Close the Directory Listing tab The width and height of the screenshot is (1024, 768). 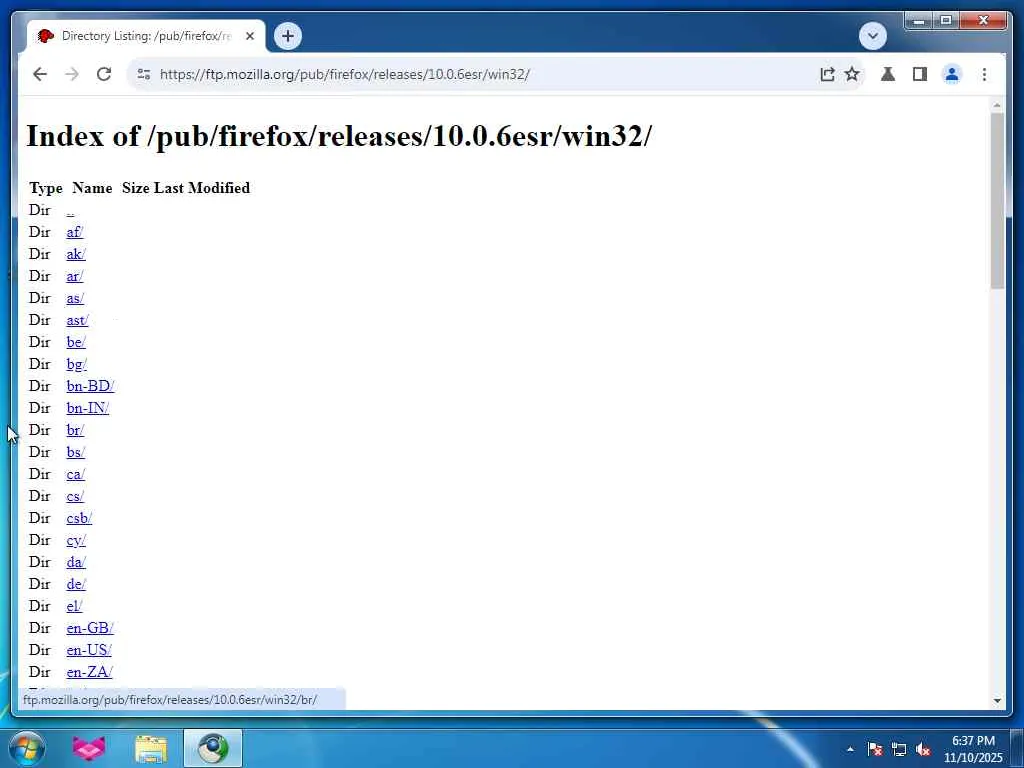(x=249, y=36)
